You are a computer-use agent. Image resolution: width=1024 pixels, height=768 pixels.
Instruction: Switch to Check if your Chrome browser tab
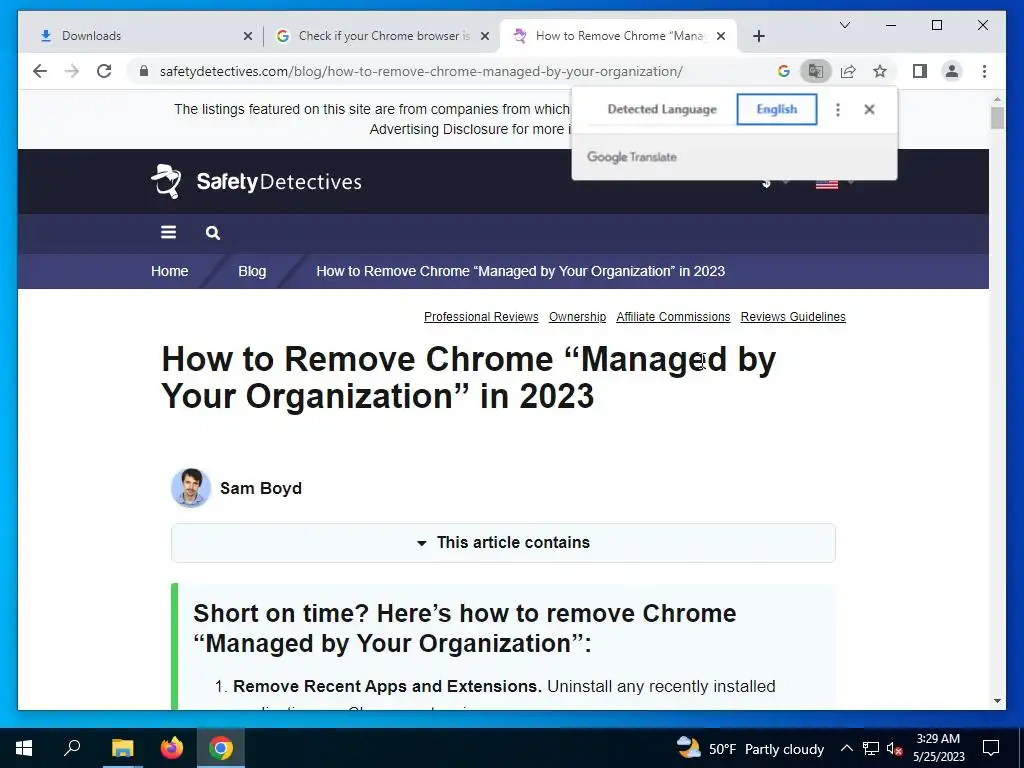383,36
